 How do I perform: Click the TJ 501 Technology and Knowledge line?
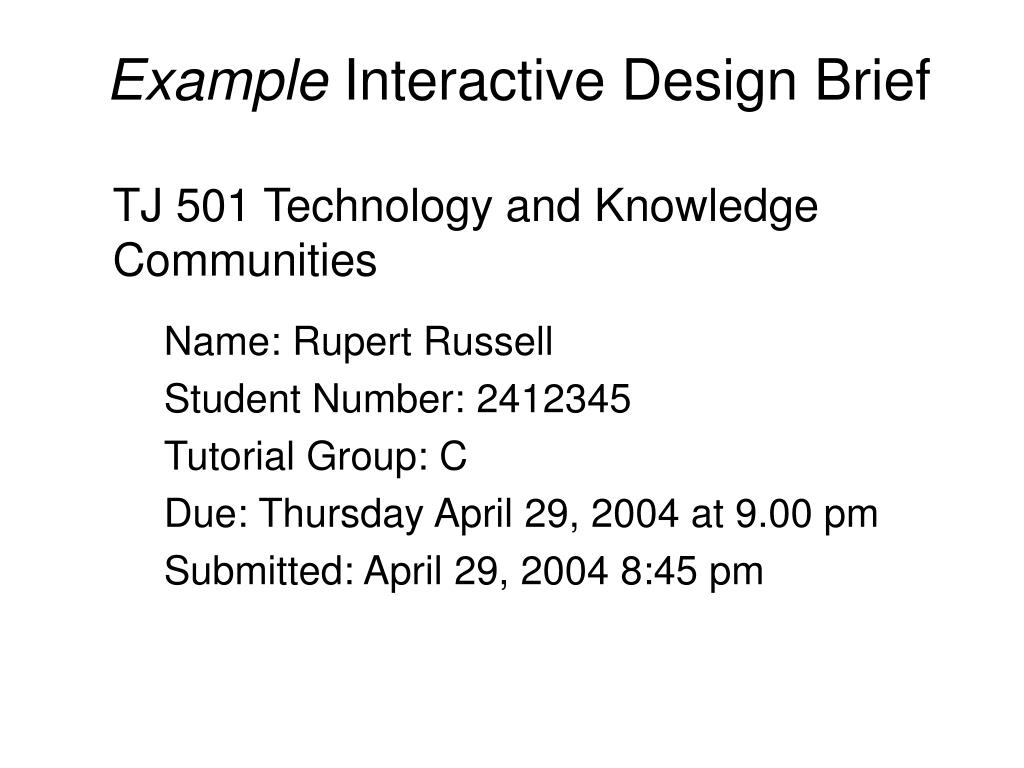465,208
